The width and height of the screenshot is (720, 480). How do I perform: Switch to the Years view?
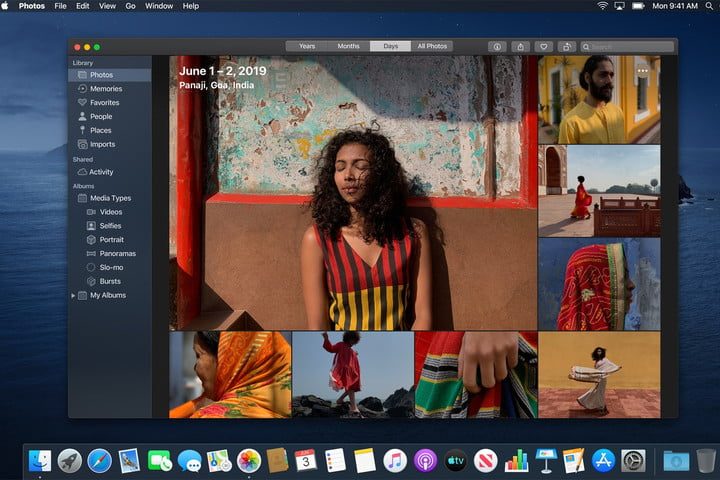[307, 46]
